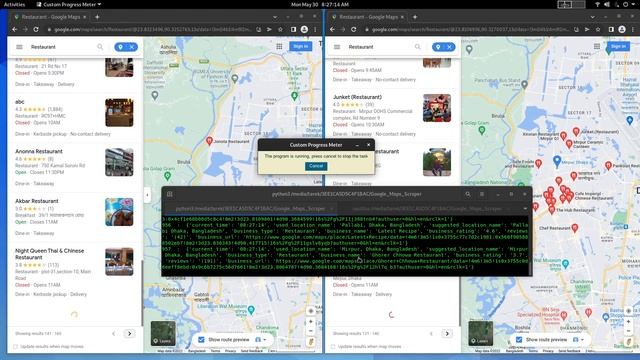
Task: Open Anonna Restaurant result in left list
Action: point(74,167)
